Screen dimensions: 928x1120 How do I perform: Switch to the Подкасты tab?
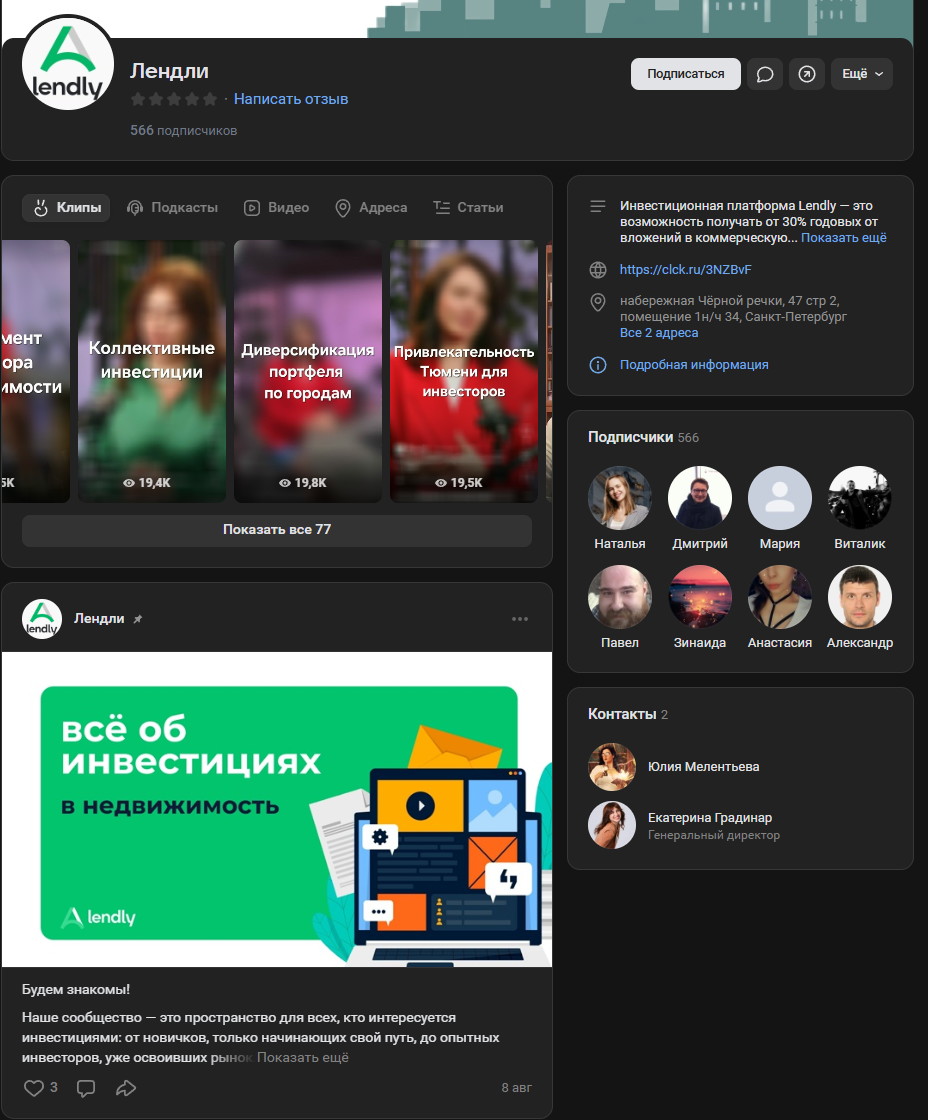click(x=172, y=208)
